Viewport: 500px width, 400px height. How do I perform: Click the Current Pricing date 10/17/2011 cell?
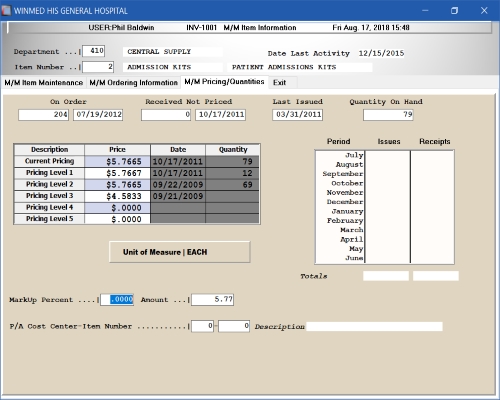coord(178,161)
